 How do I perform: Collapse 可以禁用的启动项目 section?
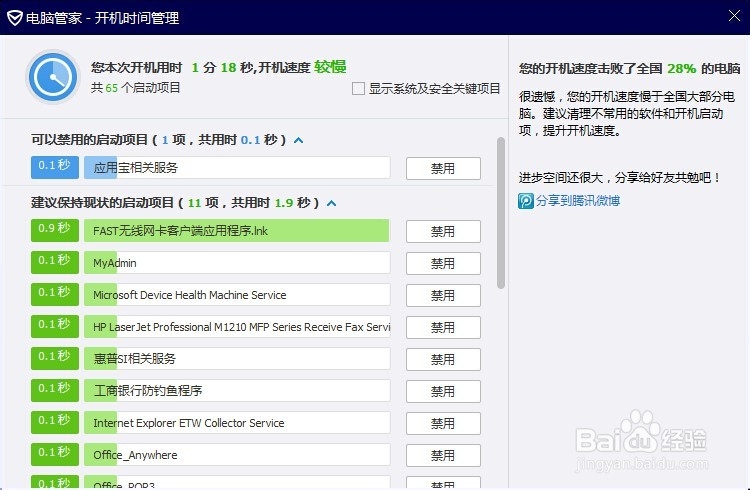(298, 140)
